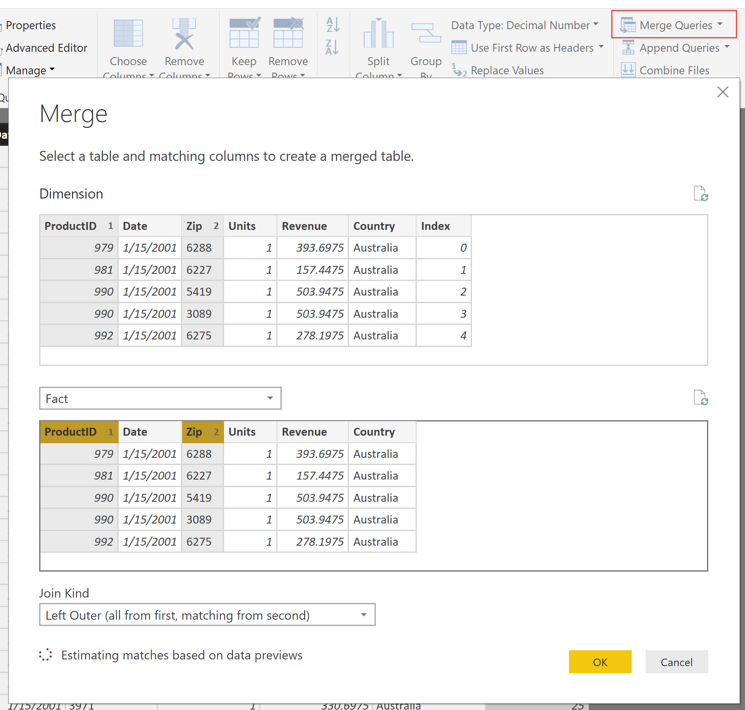Open the Manage dropdown

click(30, 70)
